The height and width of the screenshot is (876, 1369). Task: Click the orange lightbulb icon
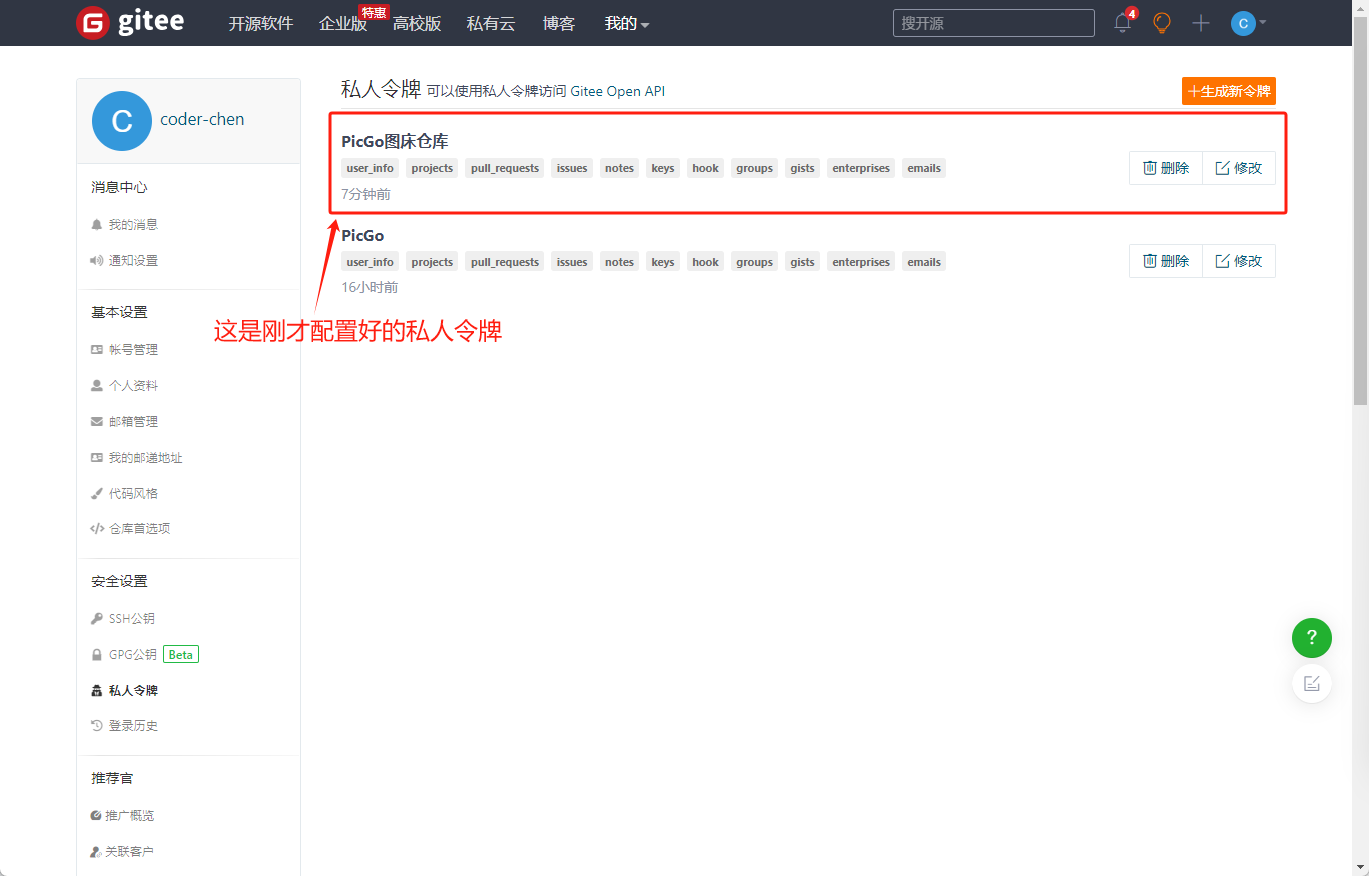(x=1161, y=23)
